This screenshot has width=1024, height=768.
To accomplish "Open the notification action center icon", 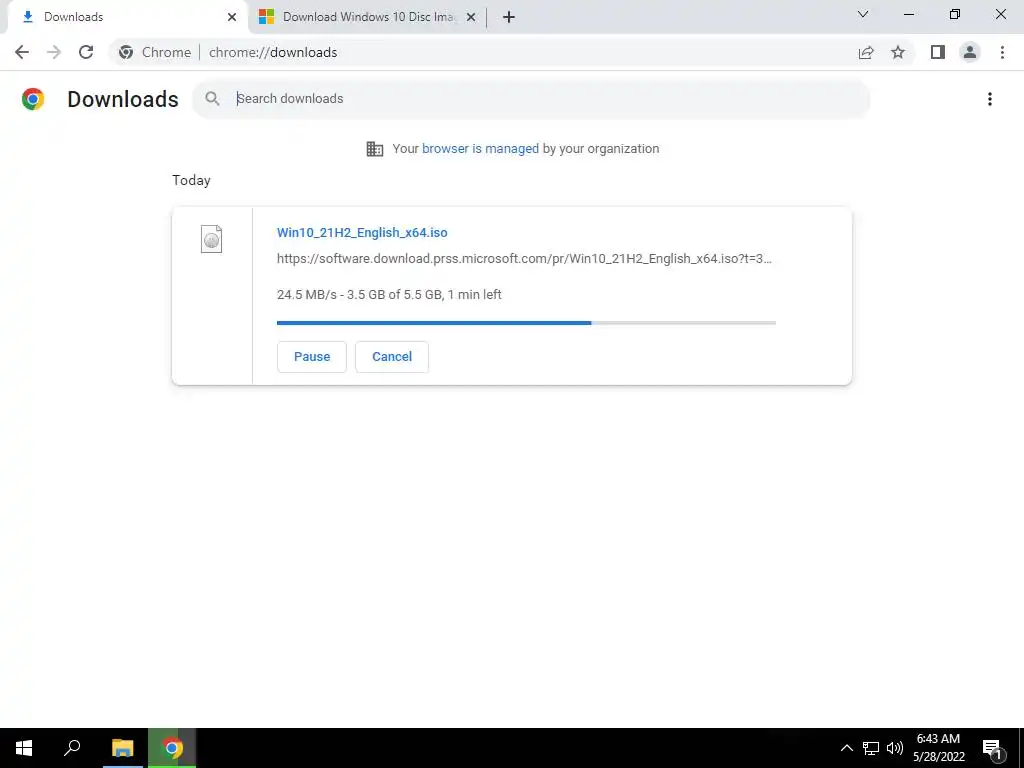I will pos(992,748).
